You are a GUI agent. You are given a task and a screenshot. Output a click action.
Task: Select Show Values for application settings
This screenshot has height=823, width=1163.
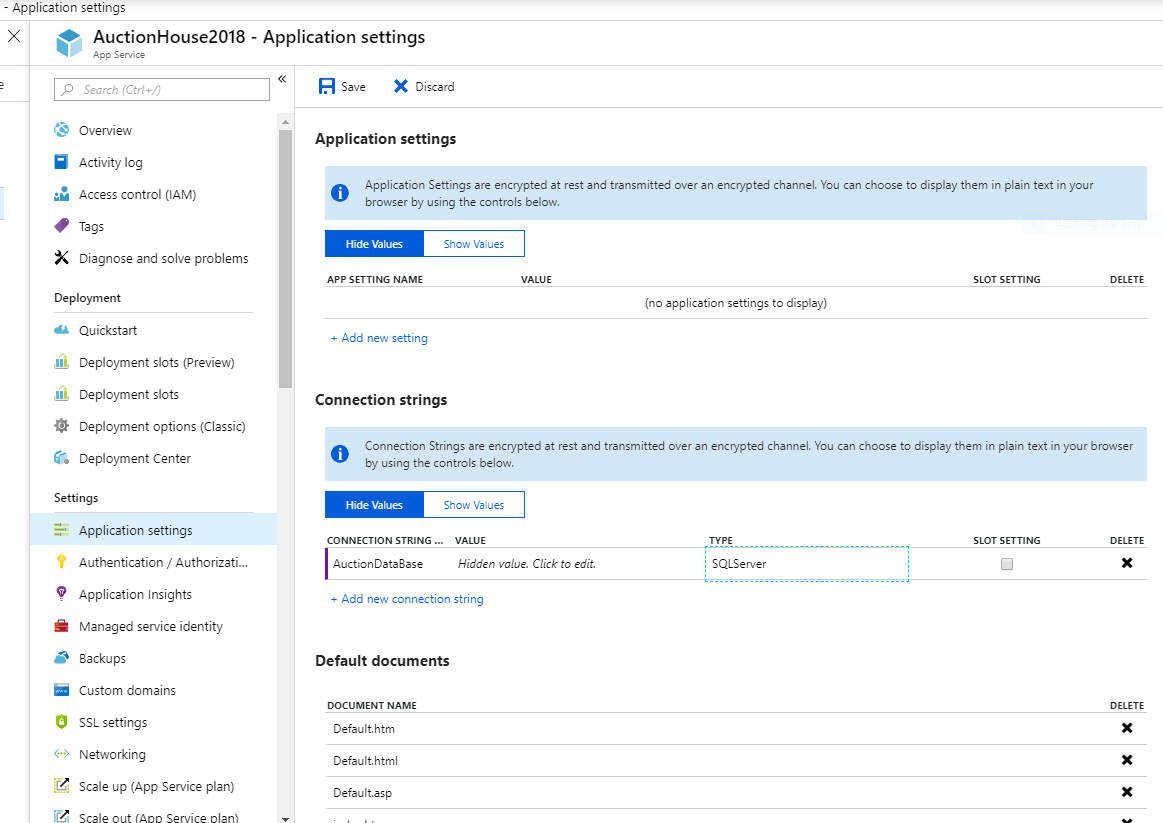pos(474,244)
